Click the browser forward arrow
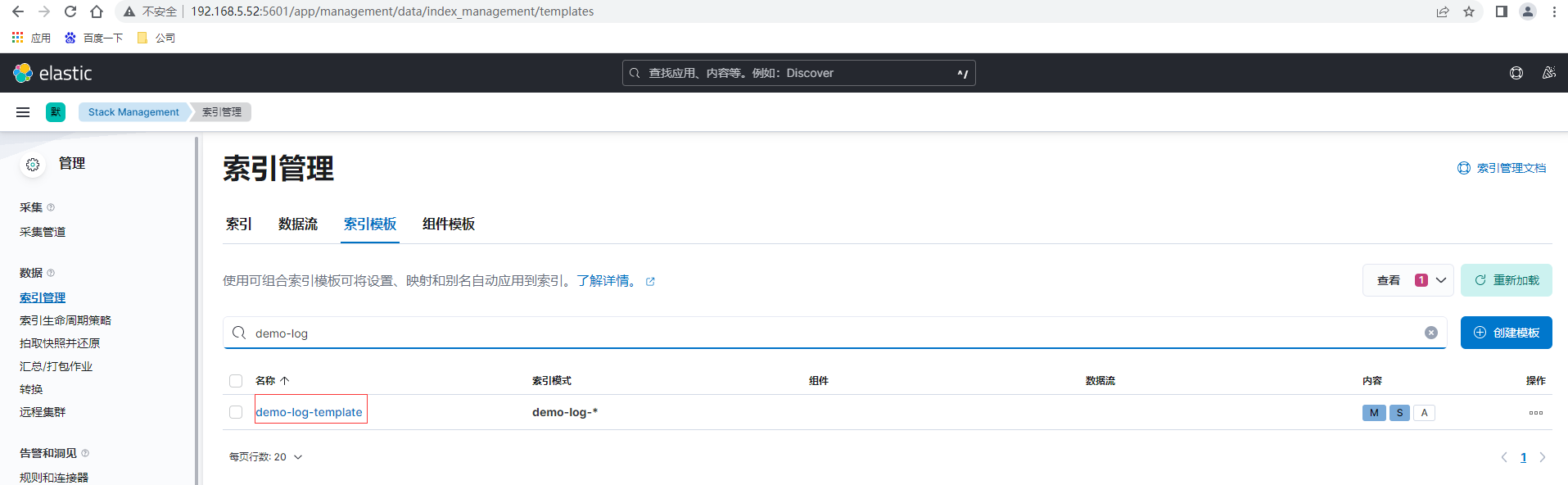The width and height of the screenshot is (1568, 485). point(44,11)
